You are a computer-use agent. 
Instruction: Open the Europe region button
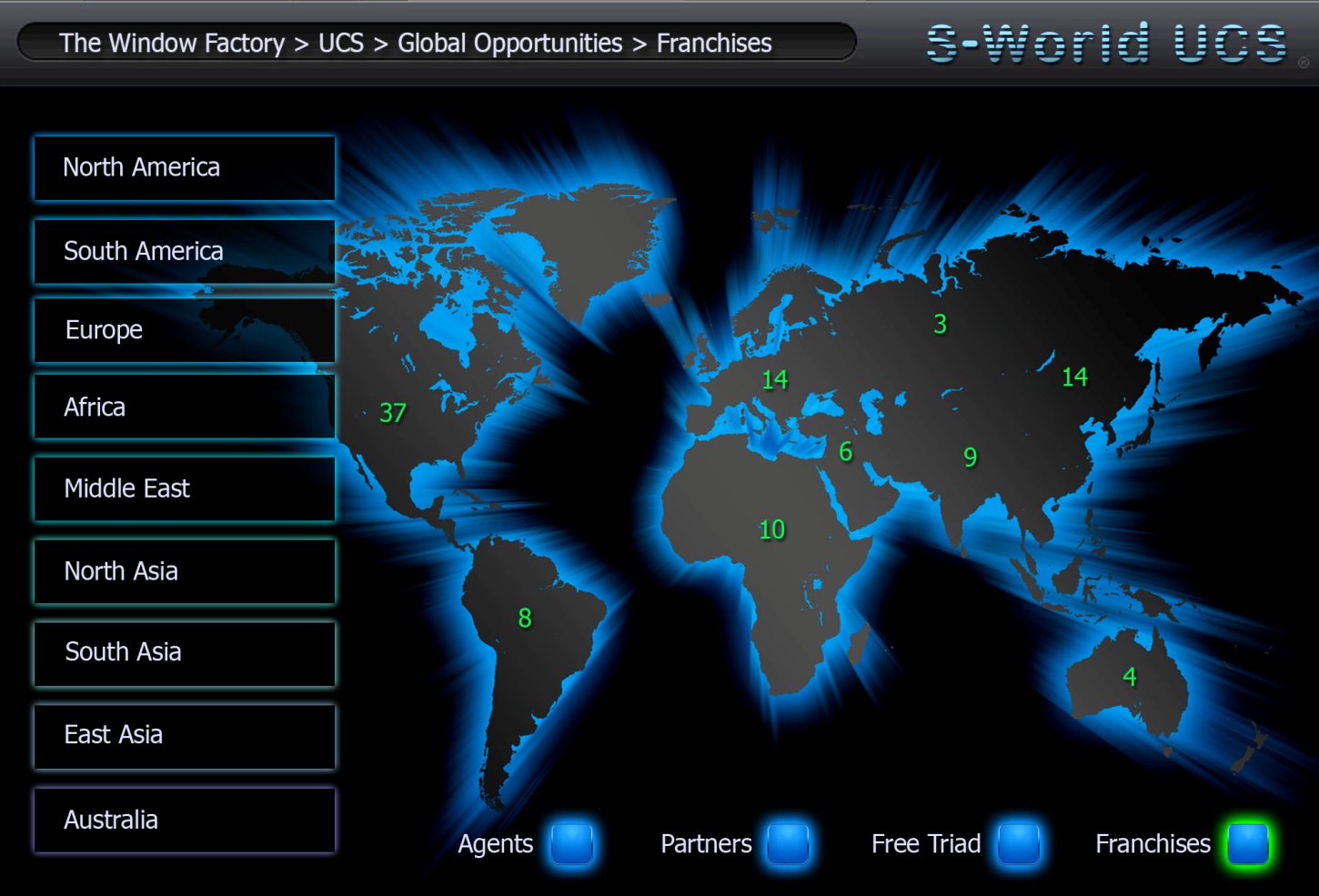pyautogui.click(x=185, y=330)
